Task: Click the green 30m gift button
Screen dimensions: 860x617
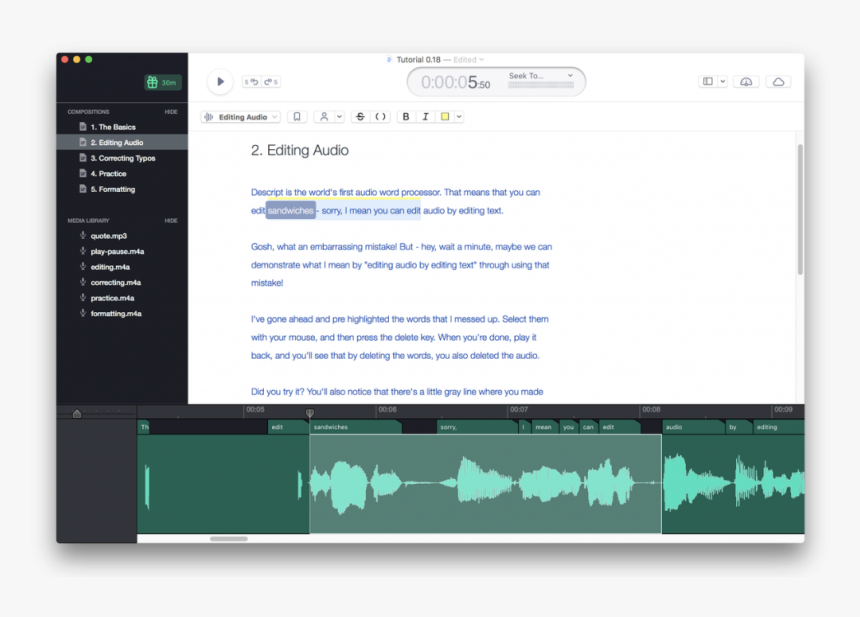Action: point(164,82)
